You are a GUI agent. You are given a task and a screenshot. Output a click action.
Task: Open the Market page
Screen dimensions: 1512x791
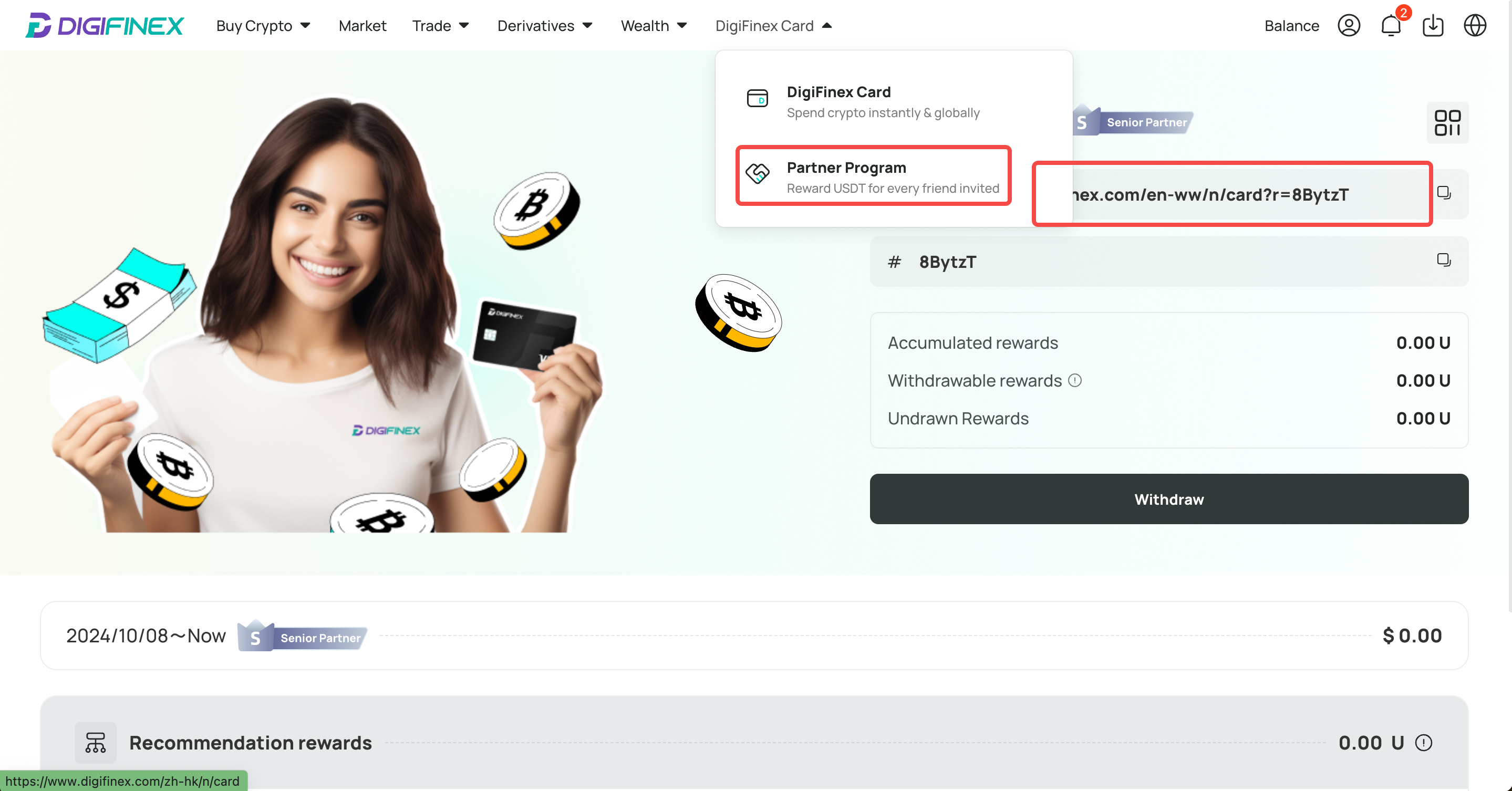[362, 26]
